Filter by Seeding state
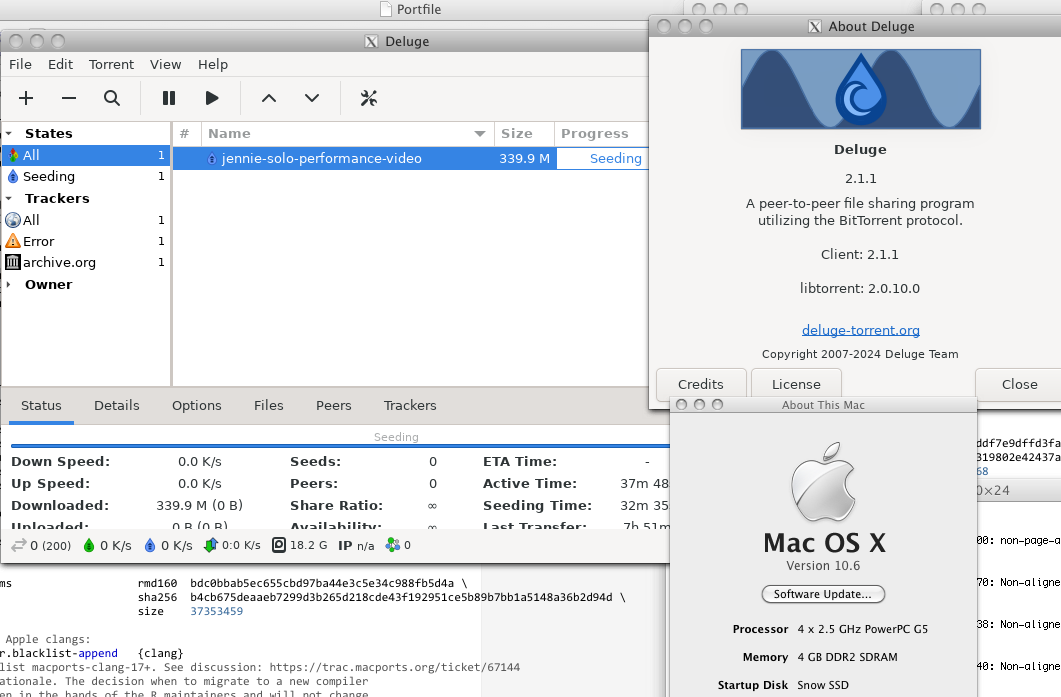 point(86,176)
